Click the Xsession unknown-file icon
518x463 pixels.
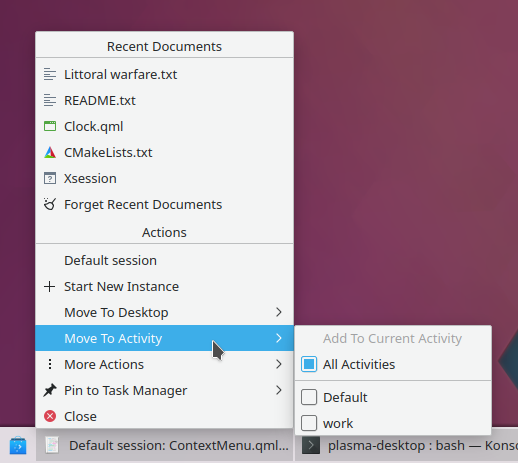tap(50, 178)
